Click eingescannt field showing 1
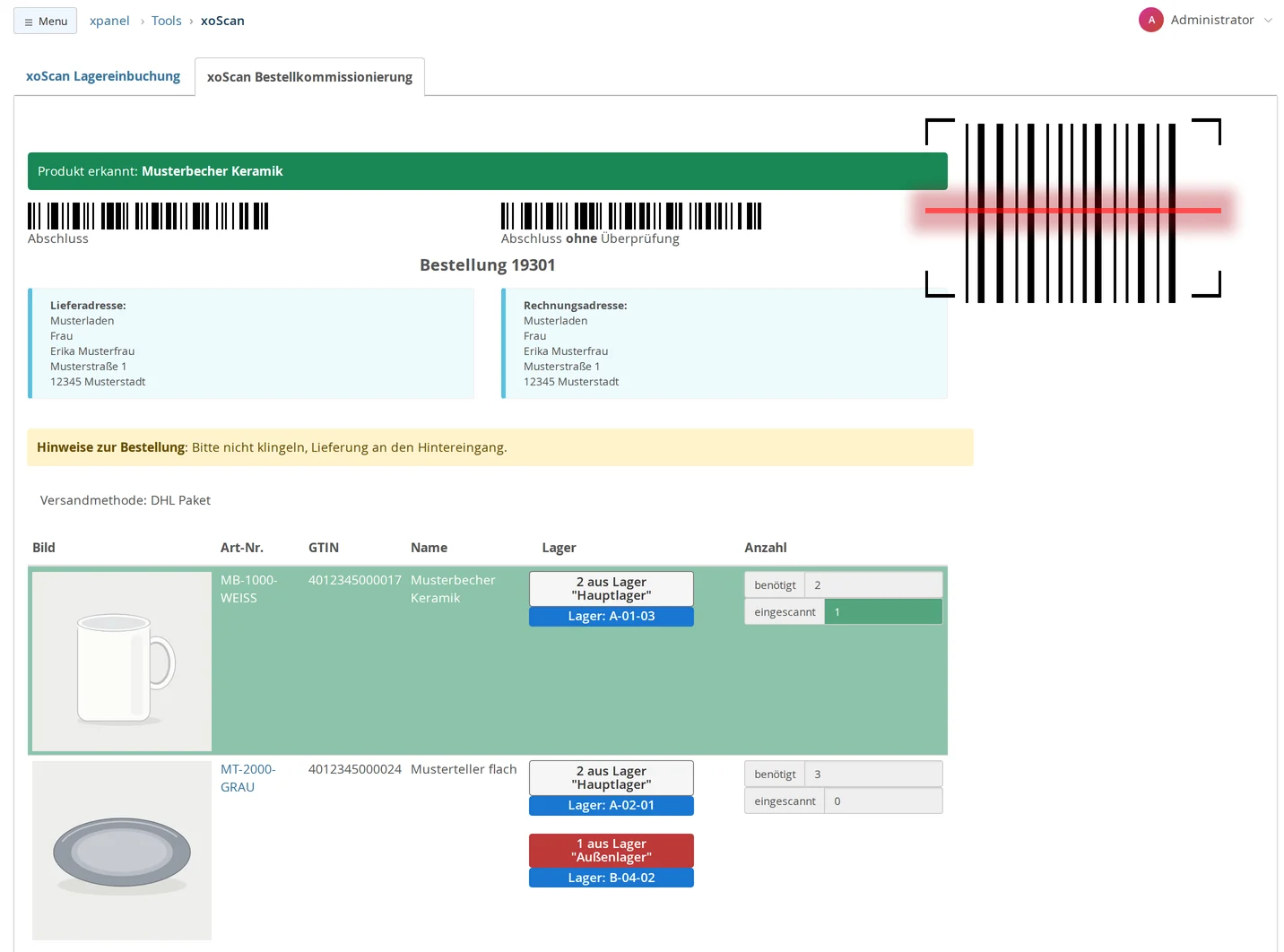The image size is (1284, 952). click(883, 611)
